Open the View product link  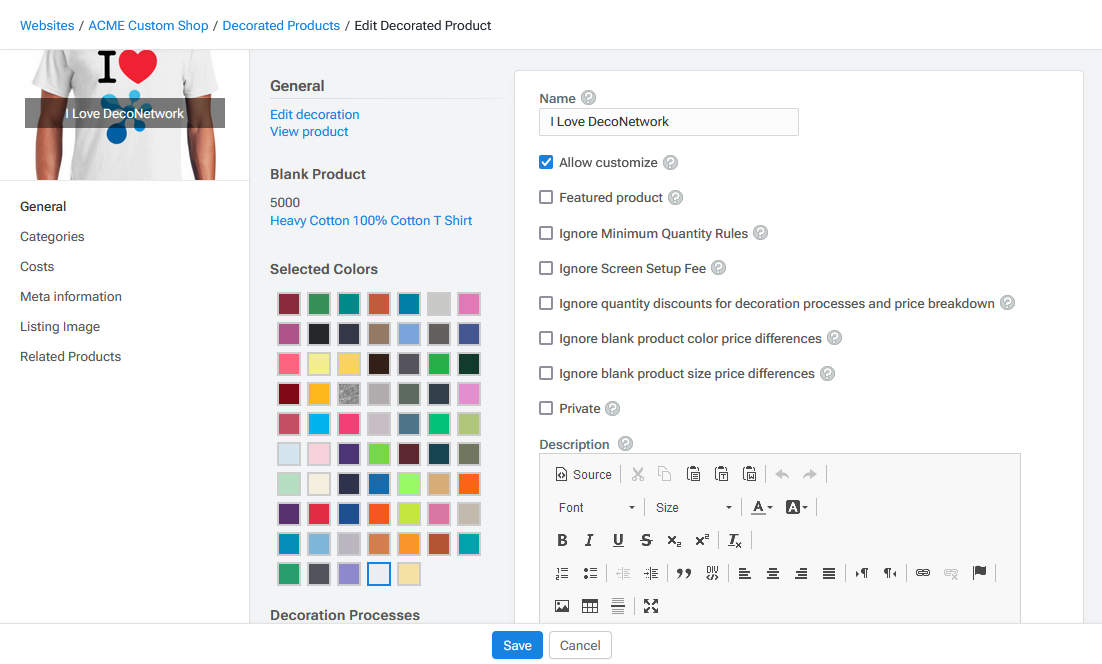tap(309, 131)
